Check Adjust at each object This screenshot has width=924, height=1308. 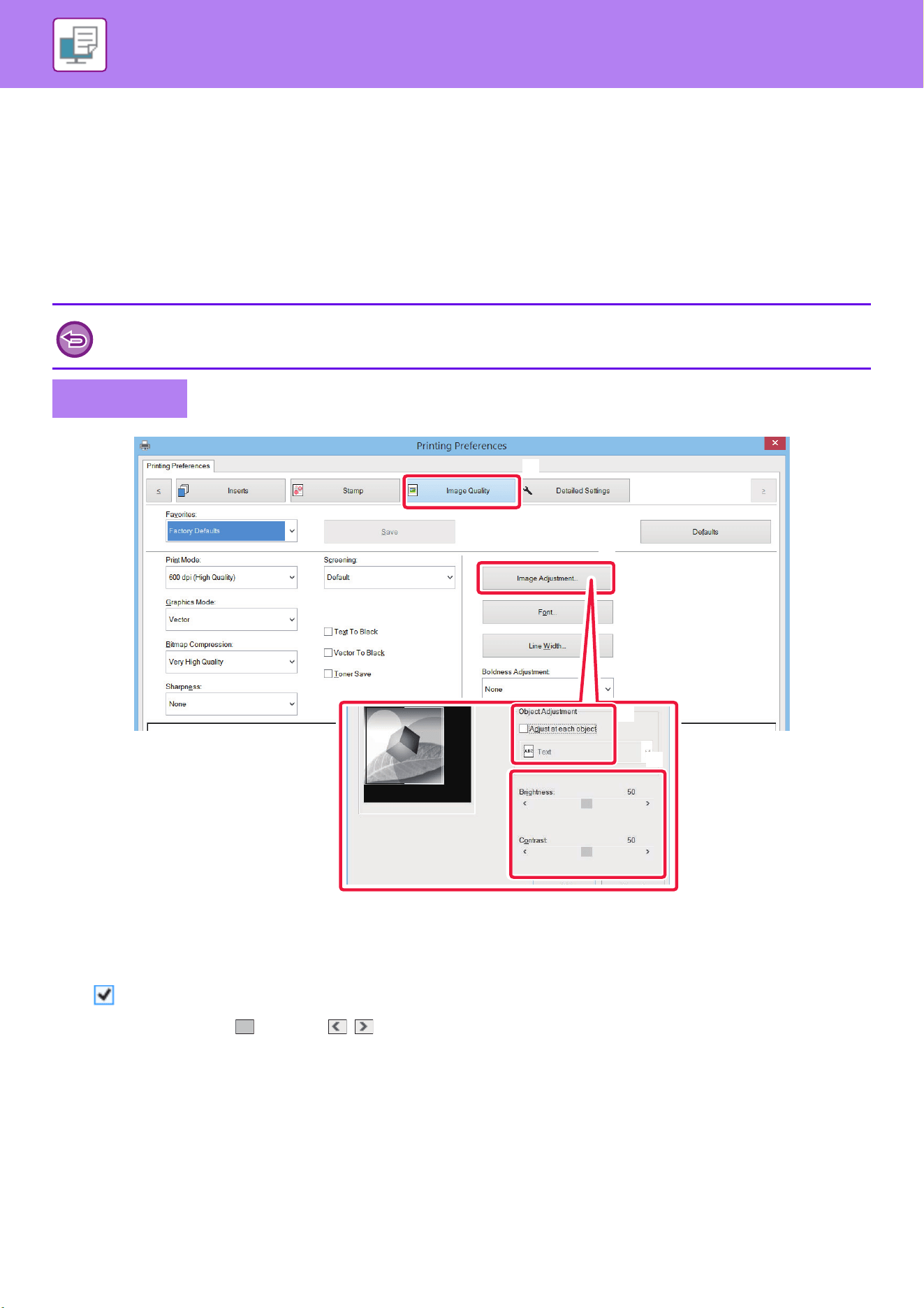click(x=523, y=729)
